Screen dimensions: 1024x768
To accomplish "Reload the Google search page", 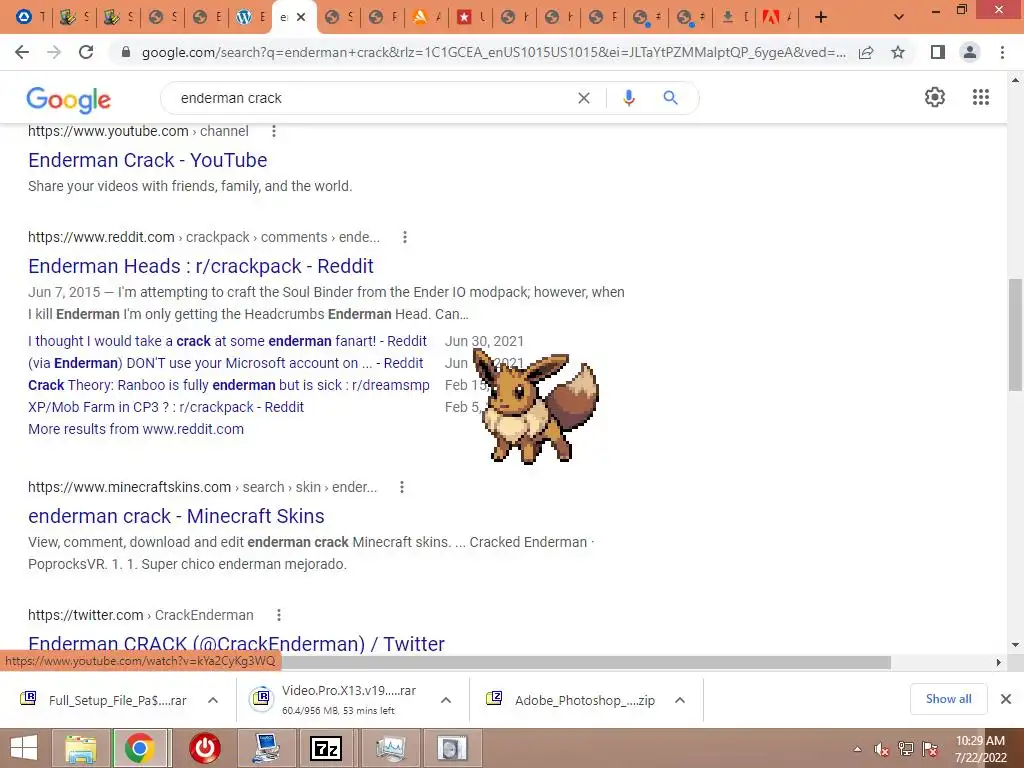I will tap(86, 52).
